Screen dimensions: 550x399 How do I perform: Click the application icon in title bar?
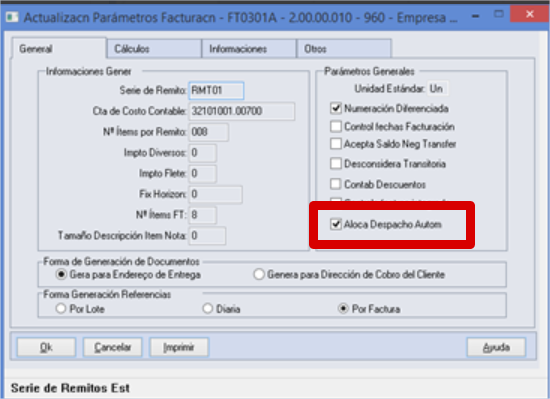pos(12,17)
